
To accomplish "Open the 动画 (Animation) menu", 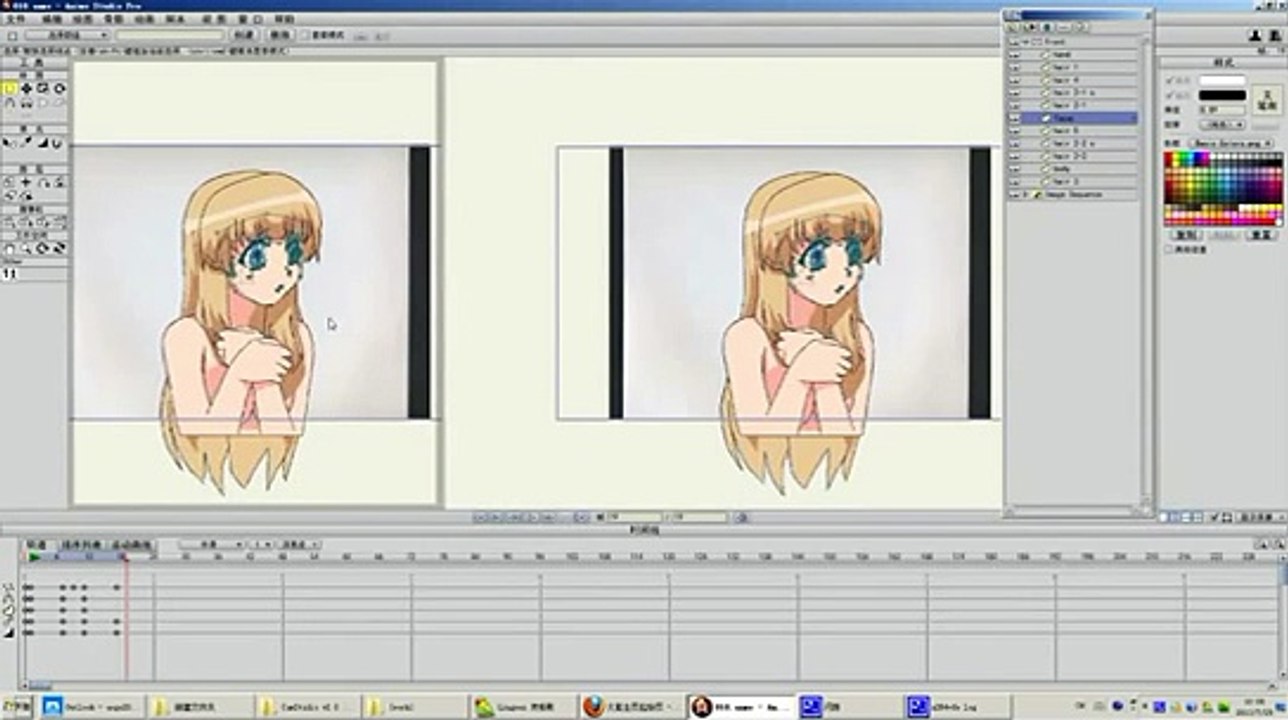I will click(x=144, y=19).
